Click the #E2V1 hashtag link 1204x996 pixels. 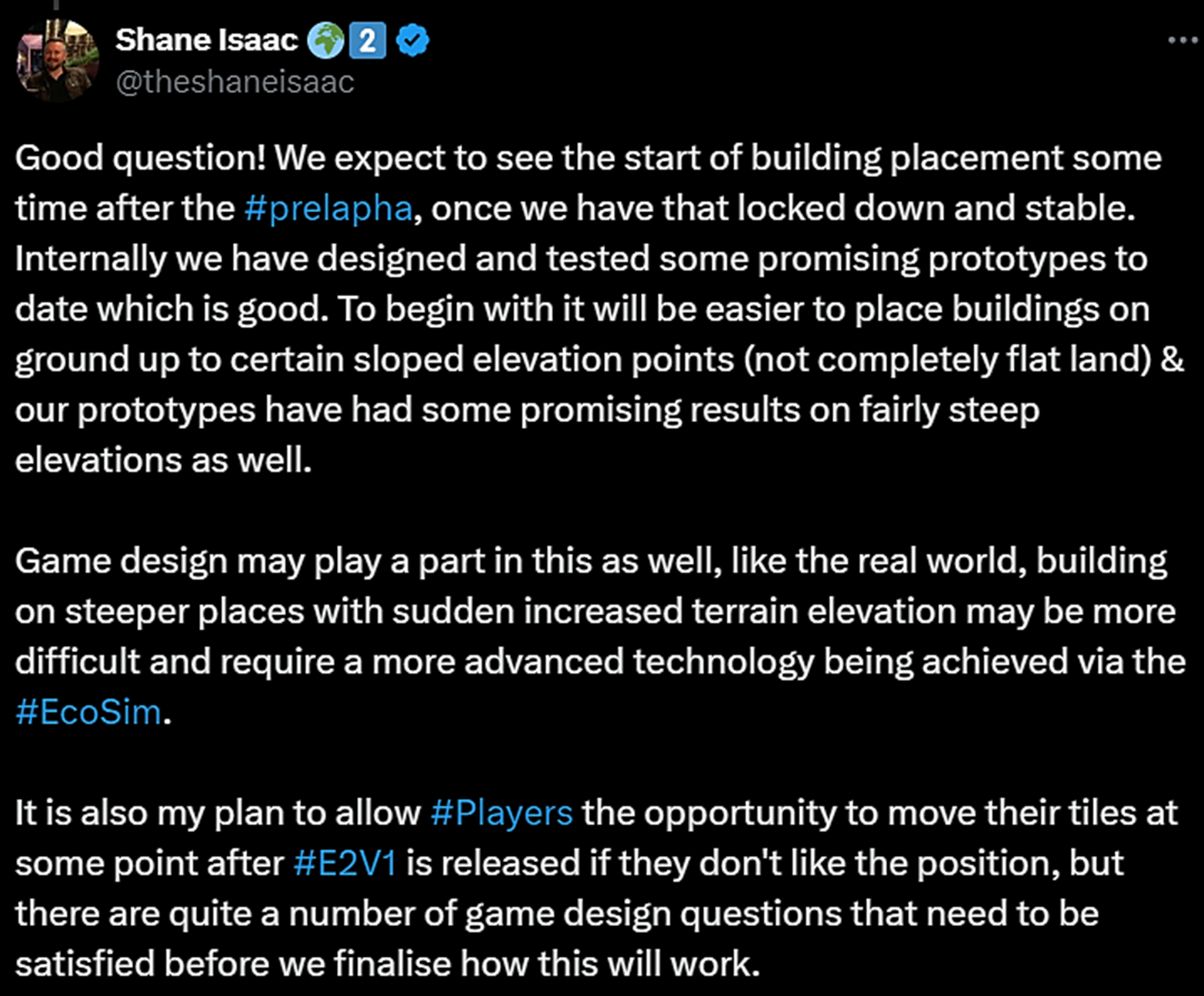pos(345,863)
